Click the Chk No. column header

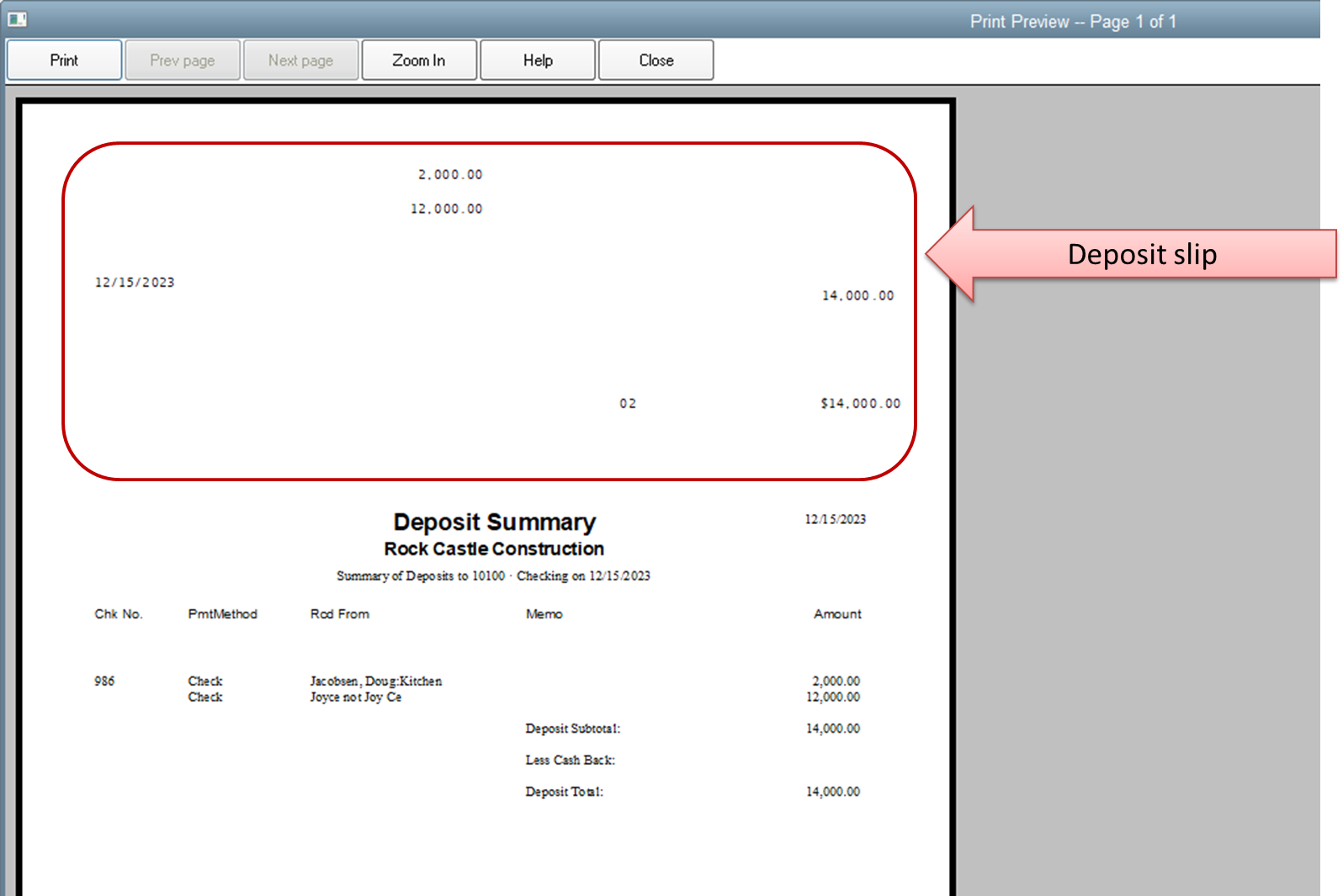[x=119, y=614]
